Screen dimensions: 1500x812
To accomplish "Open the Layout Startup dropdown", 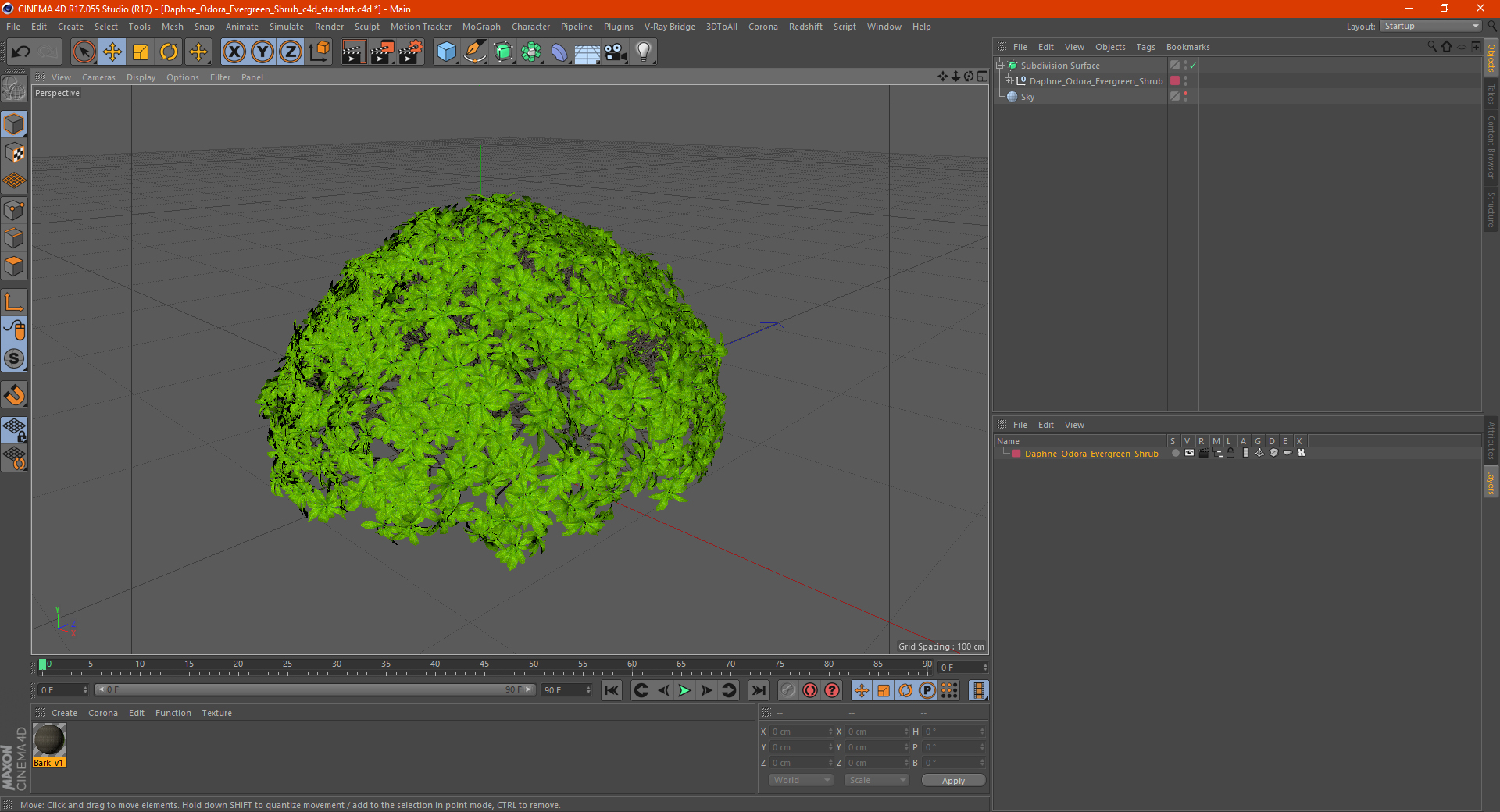I will [x=1430, y=26].
